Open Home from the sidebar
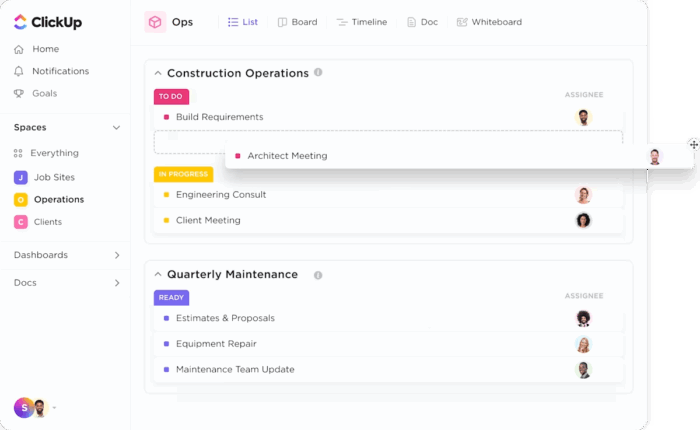Viewport: 700px width, 430px height. (37, 49)
